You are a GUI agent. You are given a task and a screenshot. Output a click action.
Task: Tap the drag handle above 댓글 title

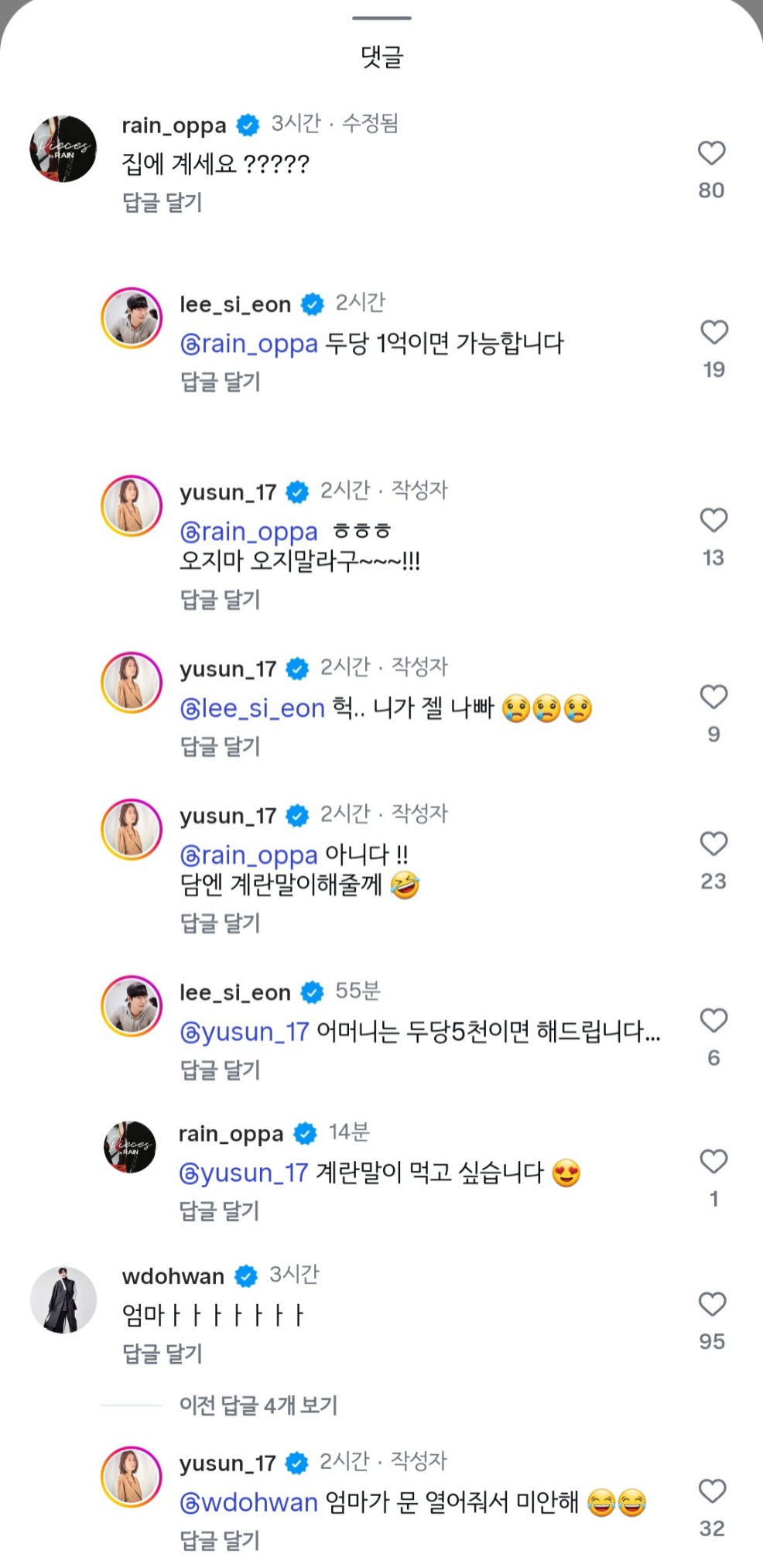pyautogui.click(x=381, y=18)
